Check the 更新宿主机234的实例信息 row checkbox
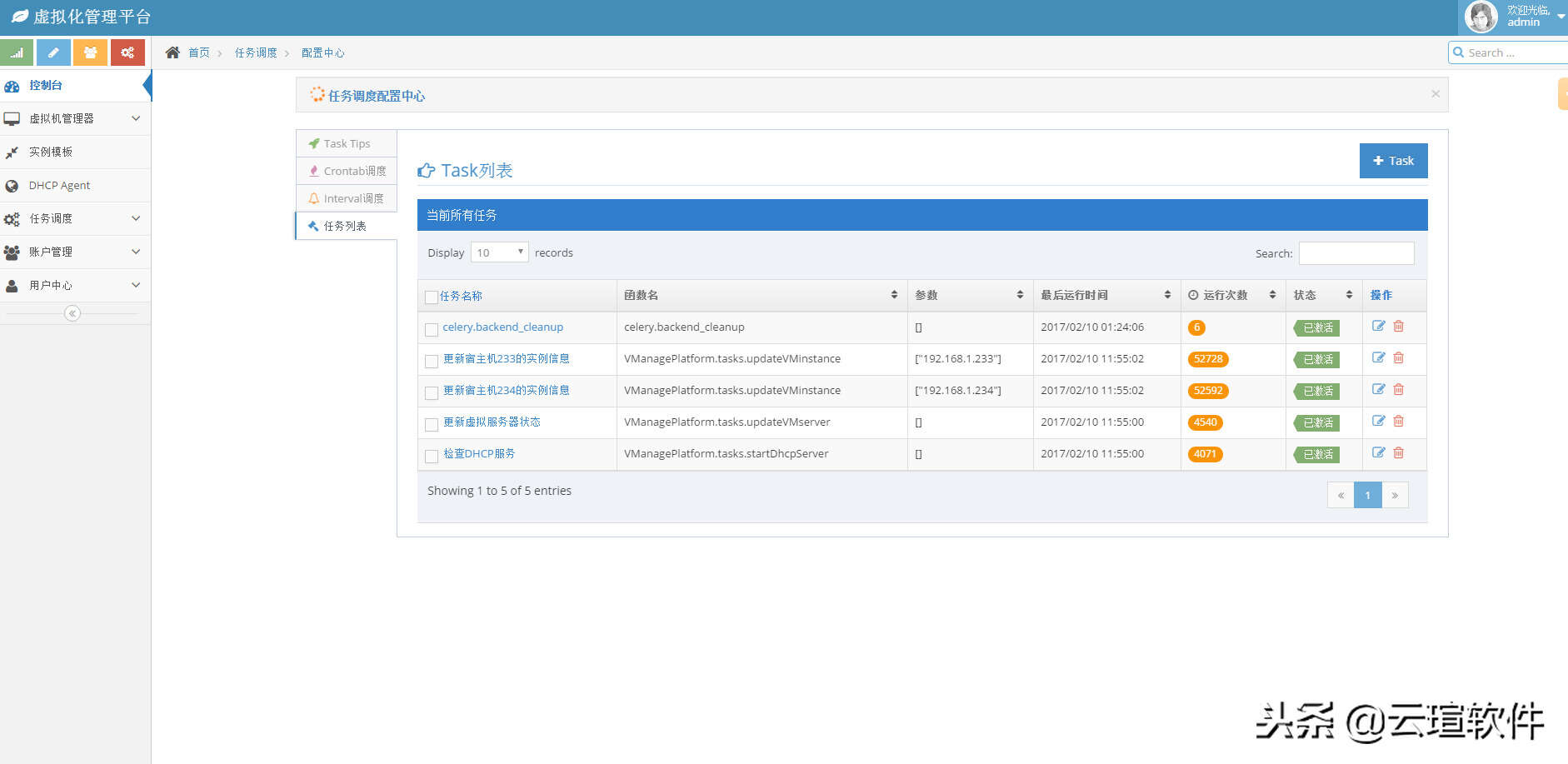 [x=432, y=393]
